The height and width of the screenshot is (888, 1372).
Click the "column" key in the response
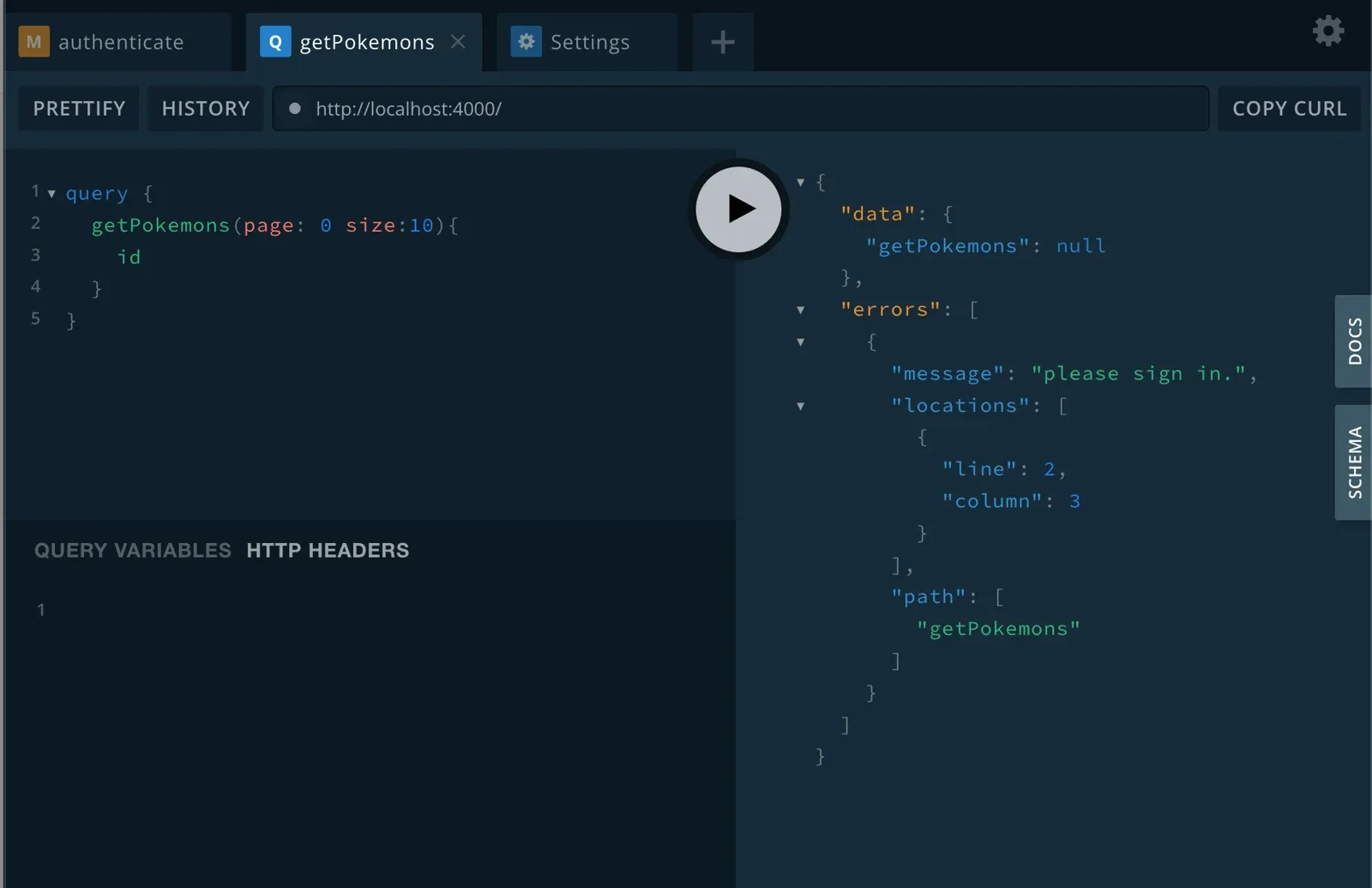pos(992,501)
